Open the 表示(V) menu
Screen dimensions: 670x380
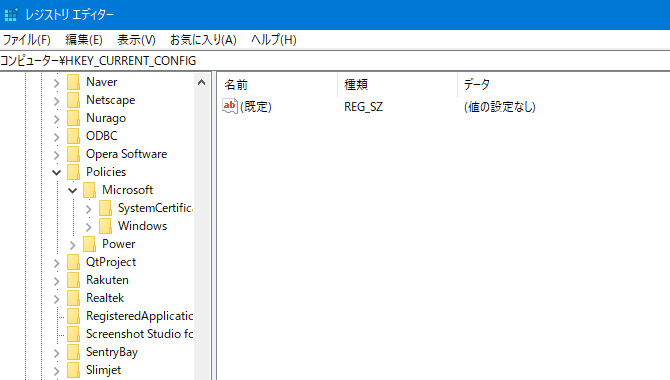coord(136,40)
